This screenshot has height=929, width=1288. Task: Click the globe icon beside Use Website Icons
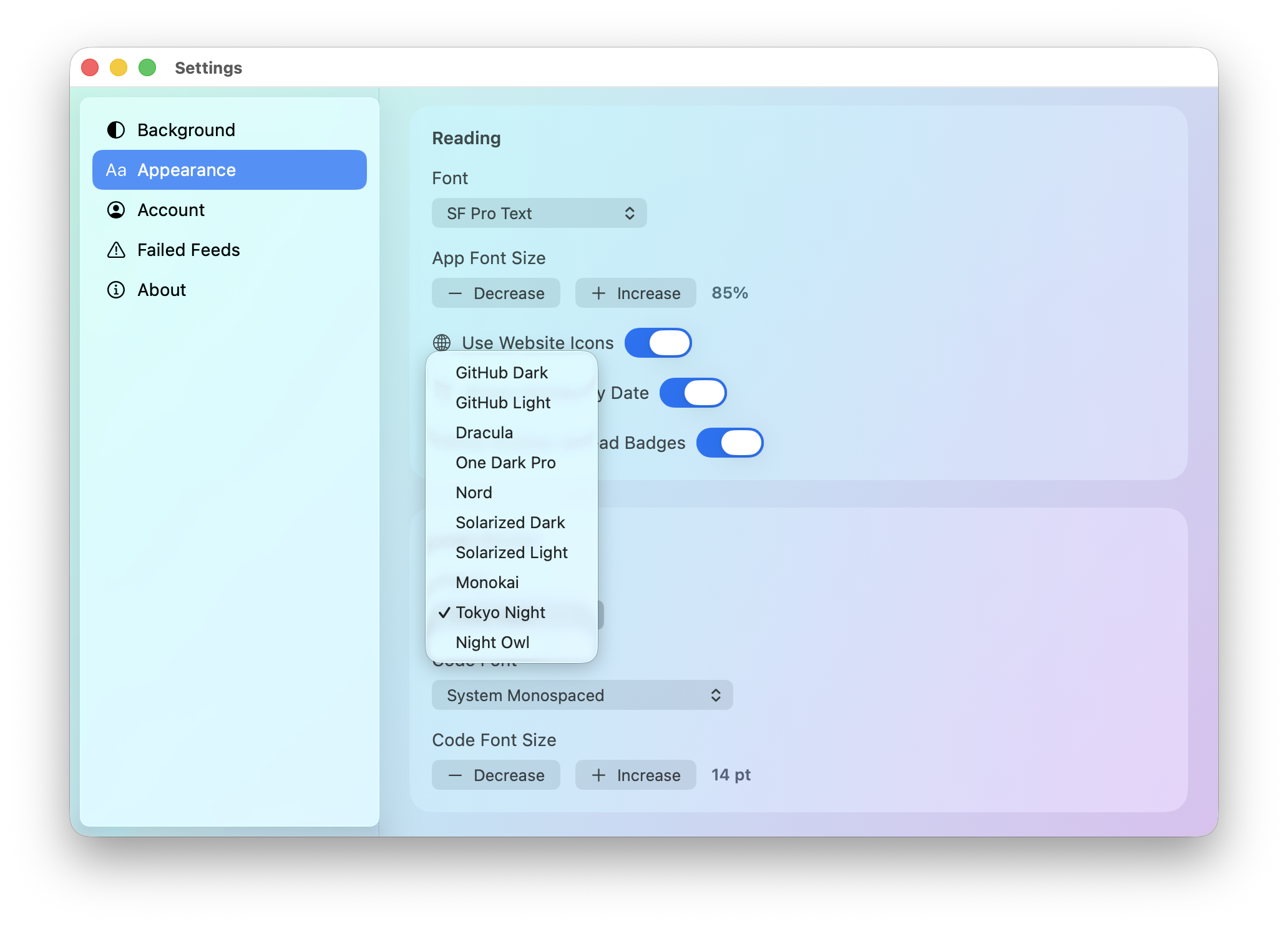tap(442, 343)
